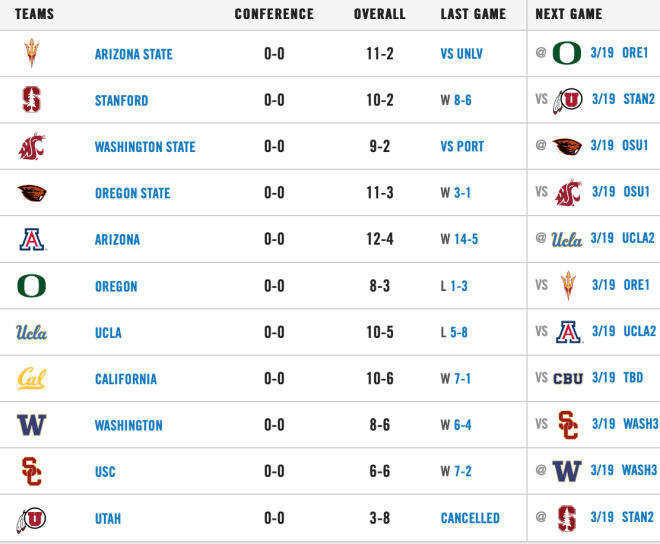
Task: Click the Utah drum and feather logo in Teams column
Action: coord(31,520)
